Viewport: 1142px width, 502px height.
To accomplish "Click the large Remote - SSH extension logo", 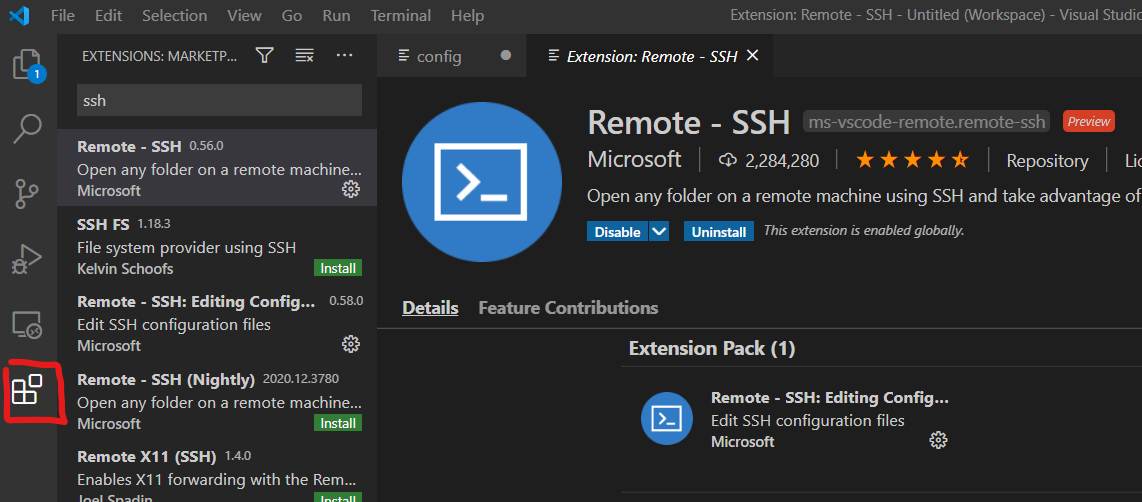I will tap(482, 183).
